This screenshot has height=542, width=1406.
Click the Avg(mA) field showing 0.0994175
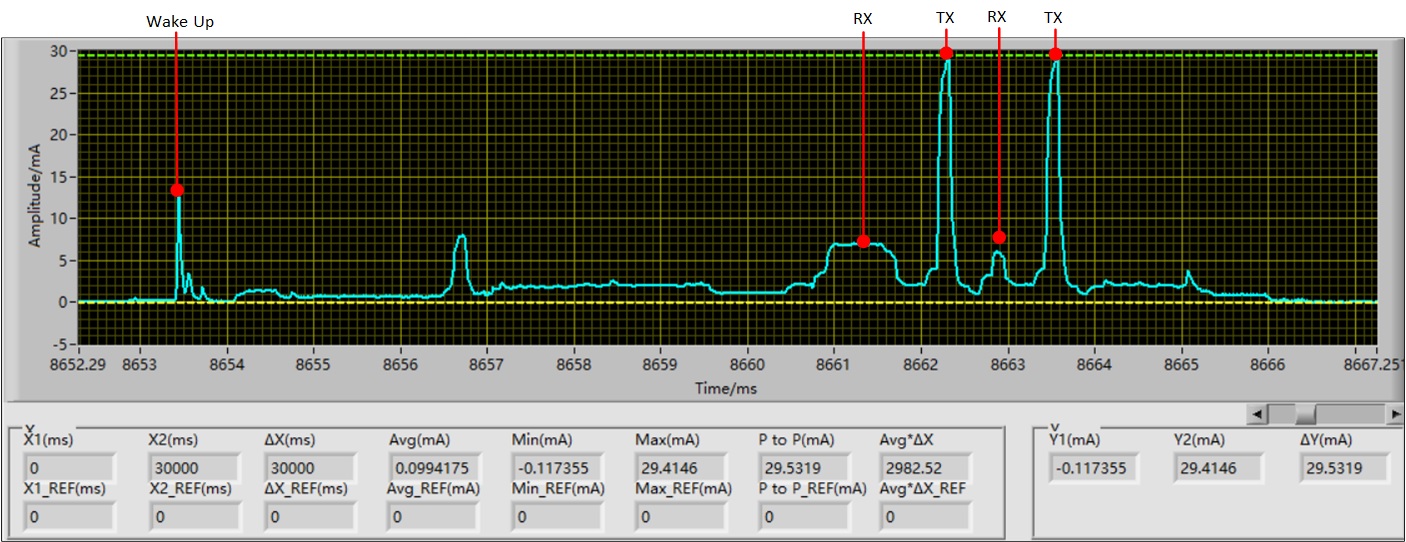435,468
